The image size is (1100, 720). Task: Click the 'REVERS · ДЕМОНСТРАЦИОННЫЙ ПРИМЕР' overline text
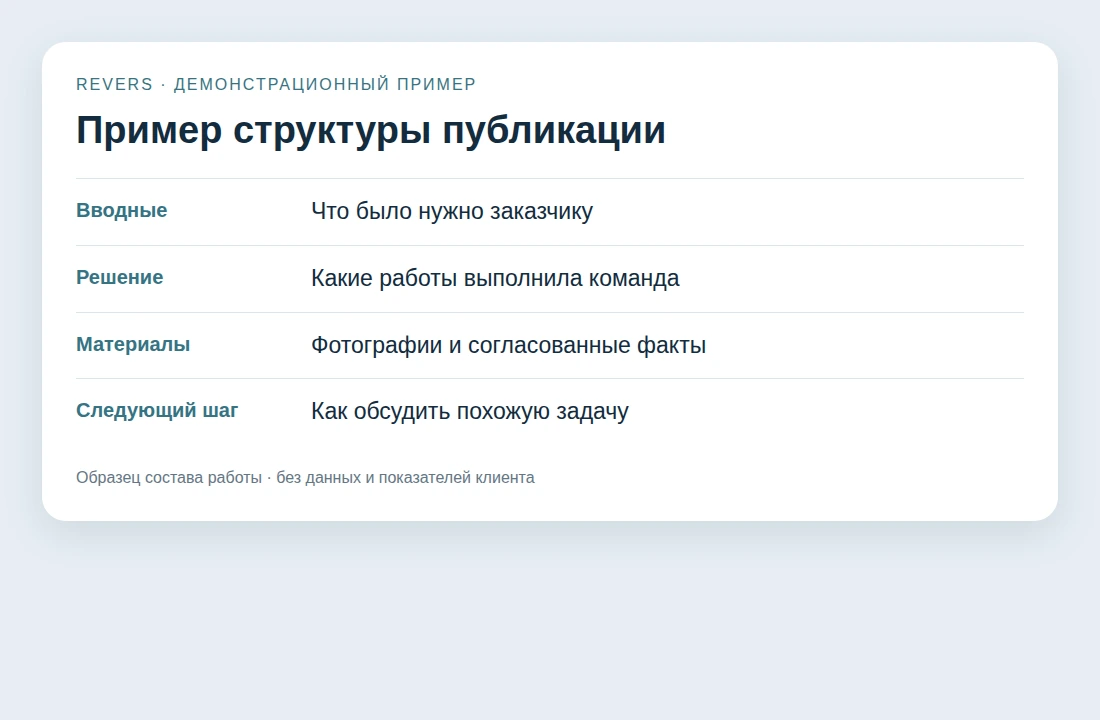coord(276,84)
